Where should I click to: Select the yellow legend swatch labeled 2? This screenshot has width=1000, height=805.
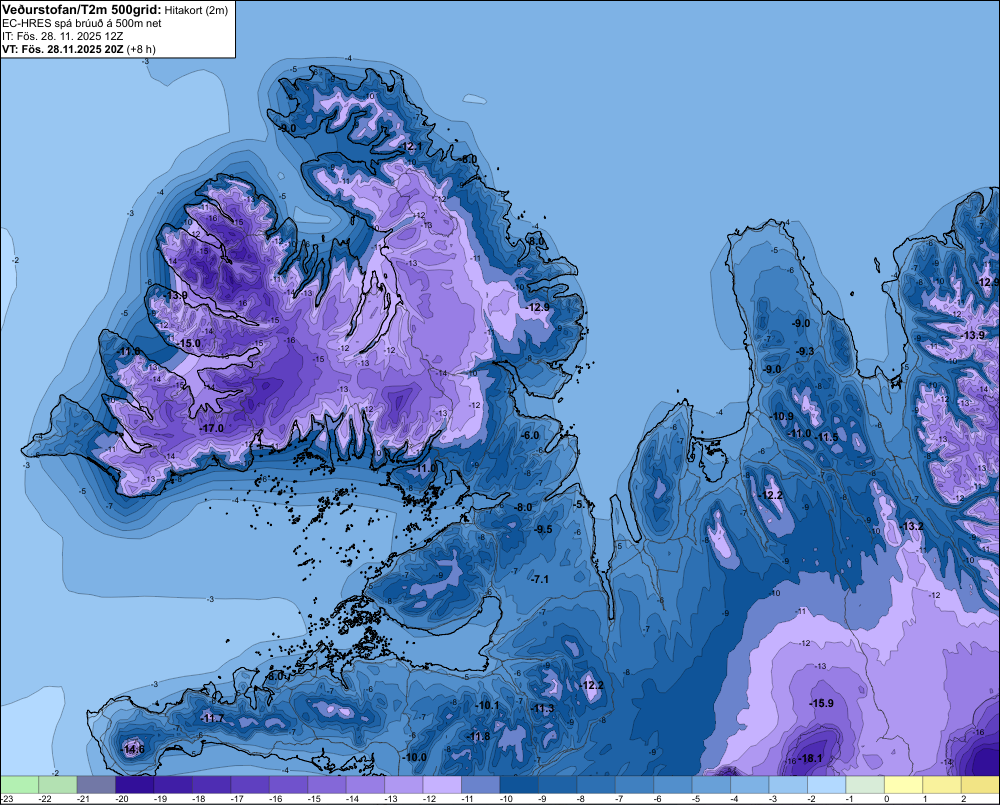point(981,784)
